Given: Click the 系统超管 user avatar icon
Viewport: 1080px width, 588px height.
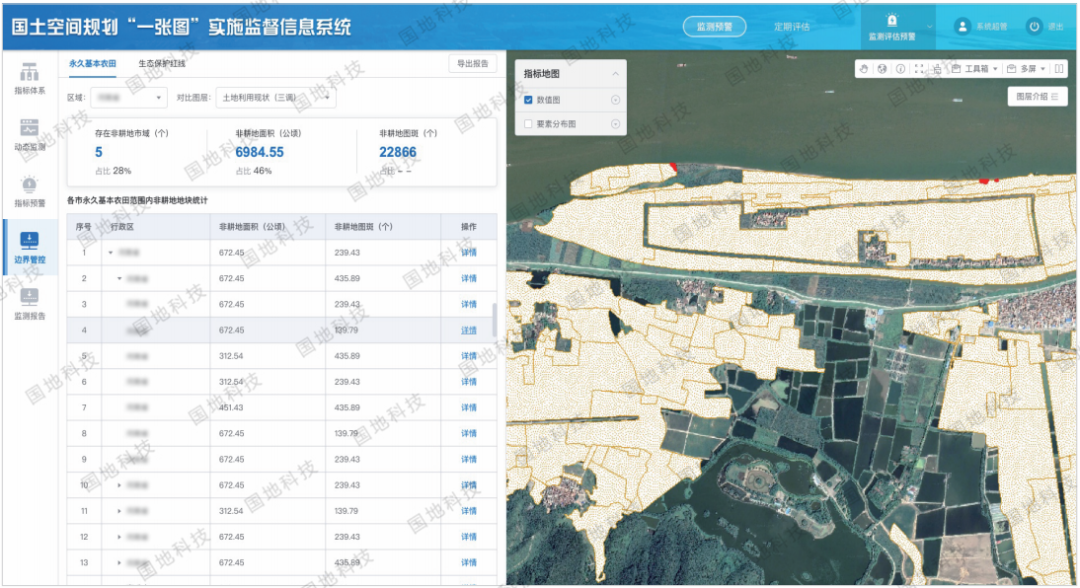Looking at the screenshot, I should (x=962, y=26).
